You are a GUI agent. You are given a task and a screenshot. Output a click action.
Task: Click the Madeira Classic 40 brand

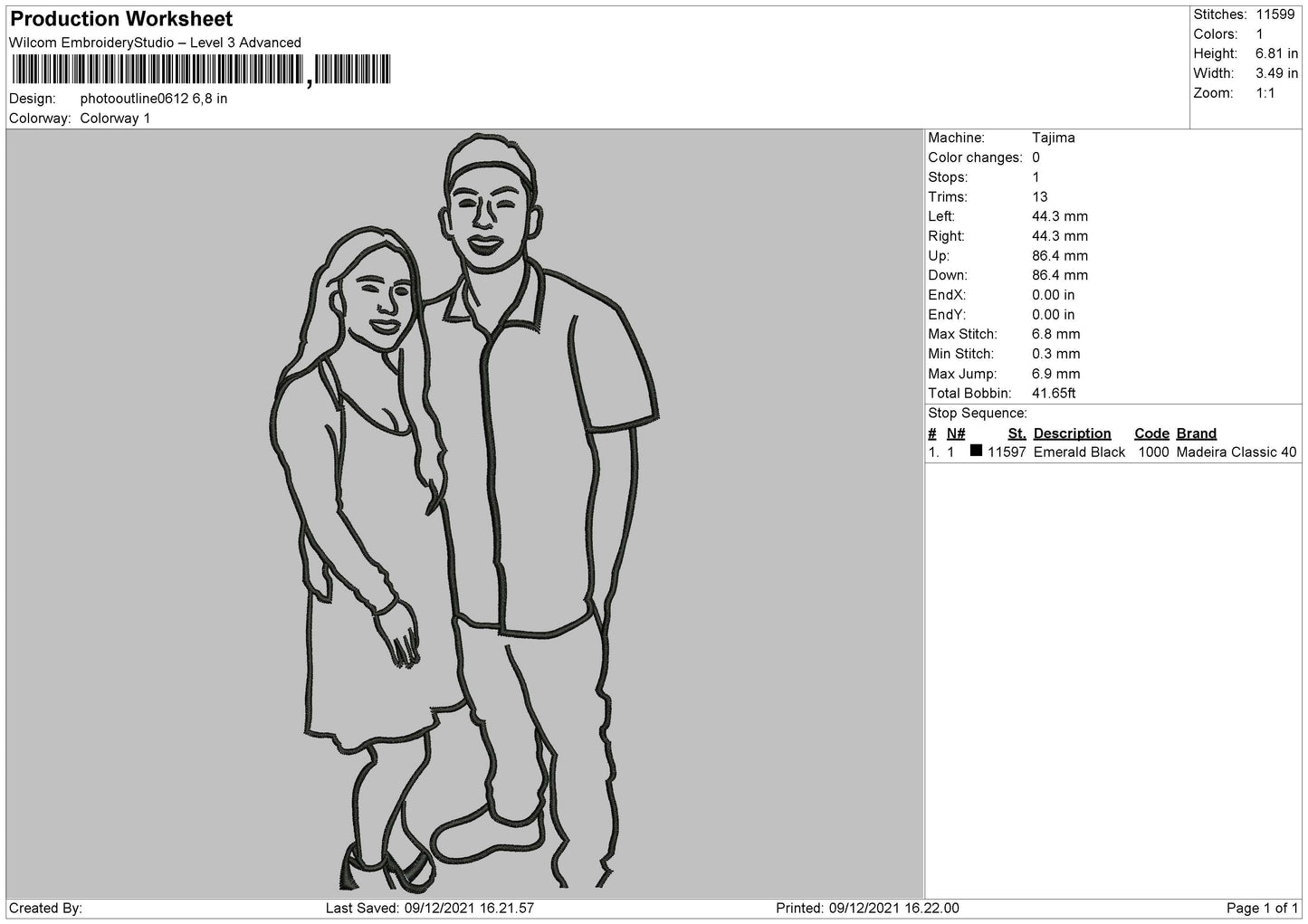1236,452
